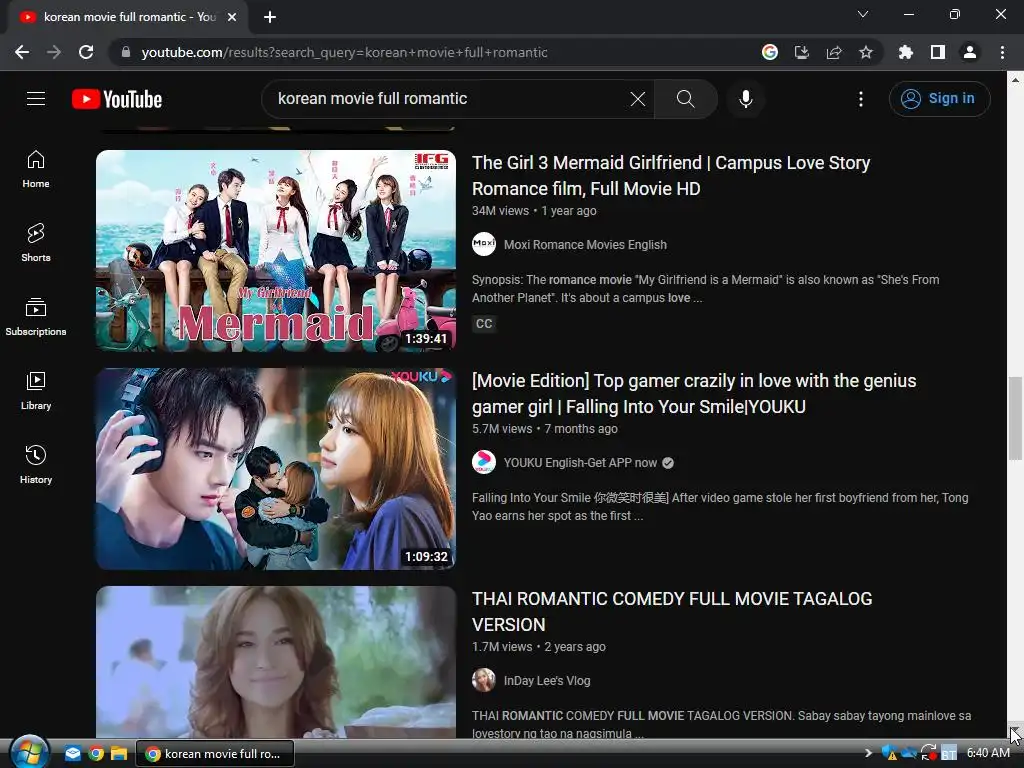Go to Home in sidebar
Image resolution: width=1024 pixels, height=768 pixels.
36,168
